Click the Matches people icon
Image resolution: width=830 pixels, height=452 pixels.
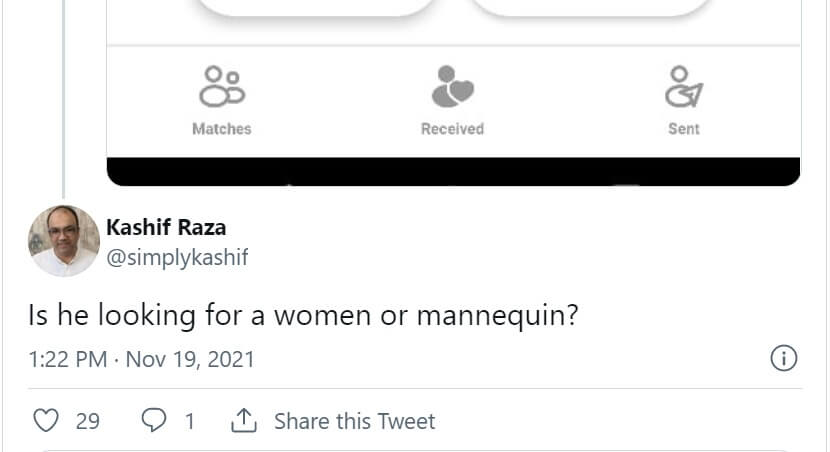(222, 87)
